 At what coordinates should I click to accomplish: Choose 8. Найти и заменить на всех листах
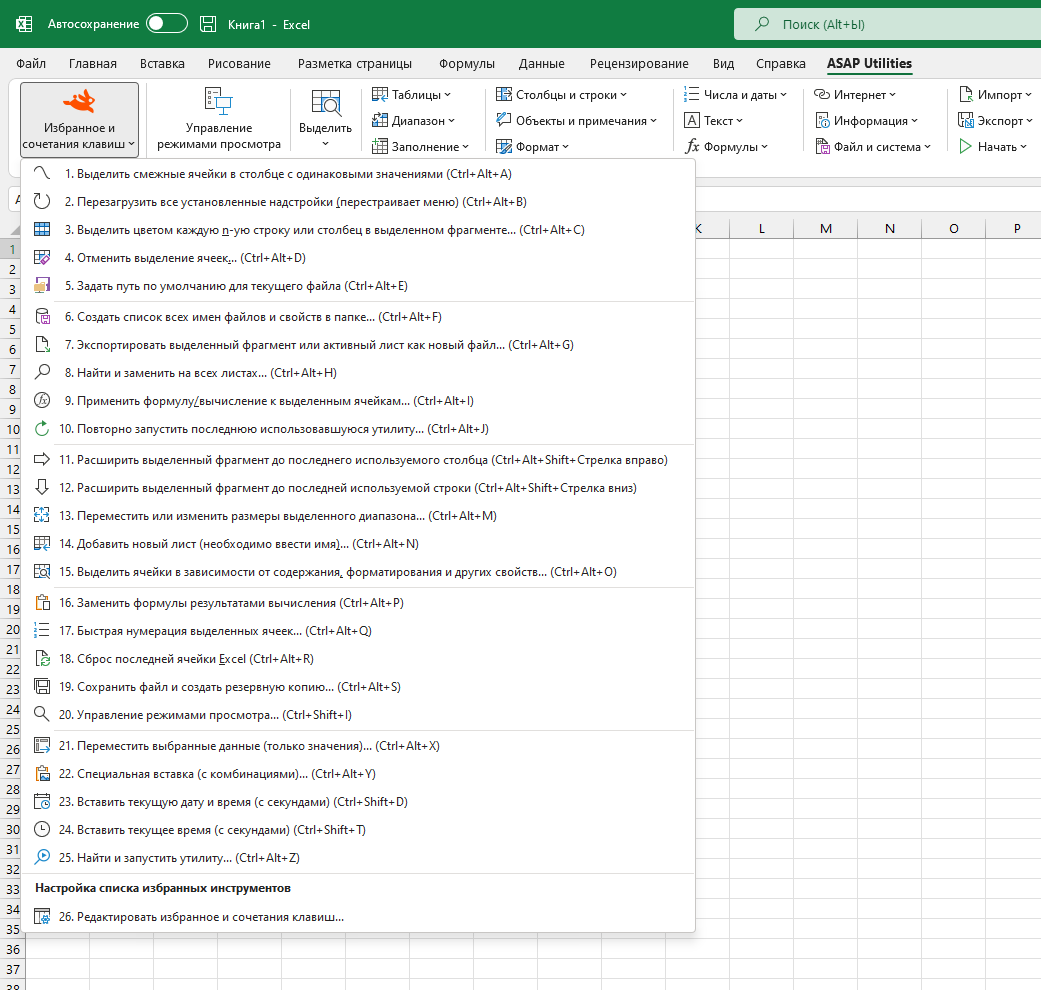(359, 372)
